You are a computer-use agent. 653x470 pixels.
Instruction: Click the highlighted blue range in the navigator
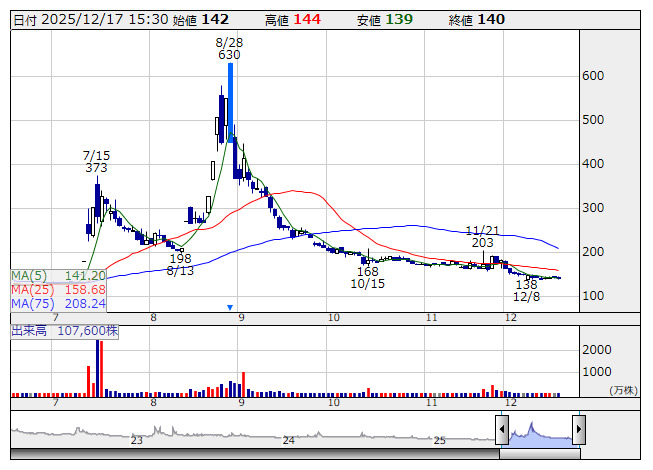[x=540, y=432]
